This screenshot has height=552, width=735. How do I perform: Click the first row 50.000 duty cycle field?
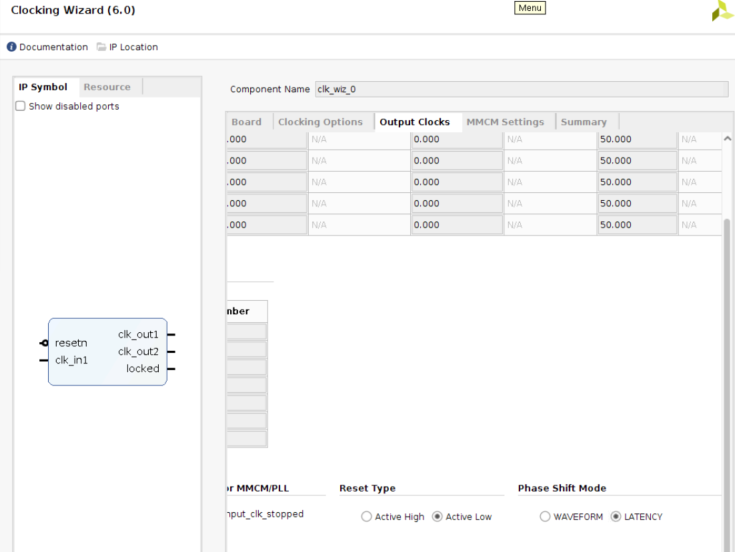(x=637, y=139)
